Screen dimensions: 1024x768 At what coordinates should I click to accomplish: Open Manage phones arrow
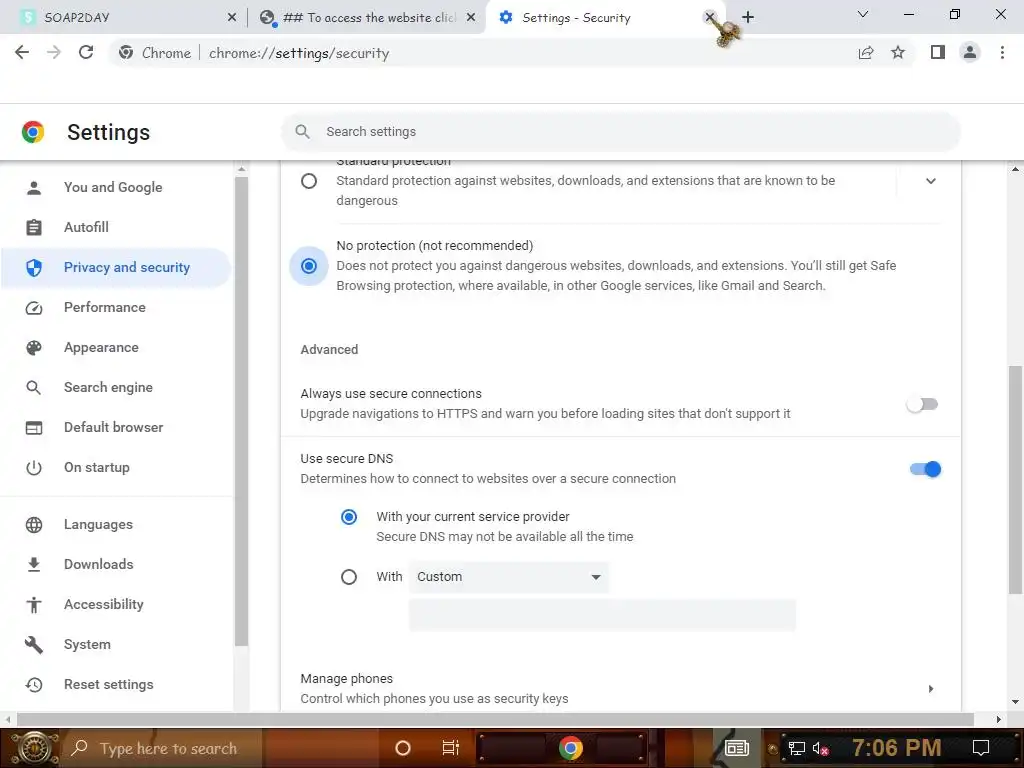(931, 688)
